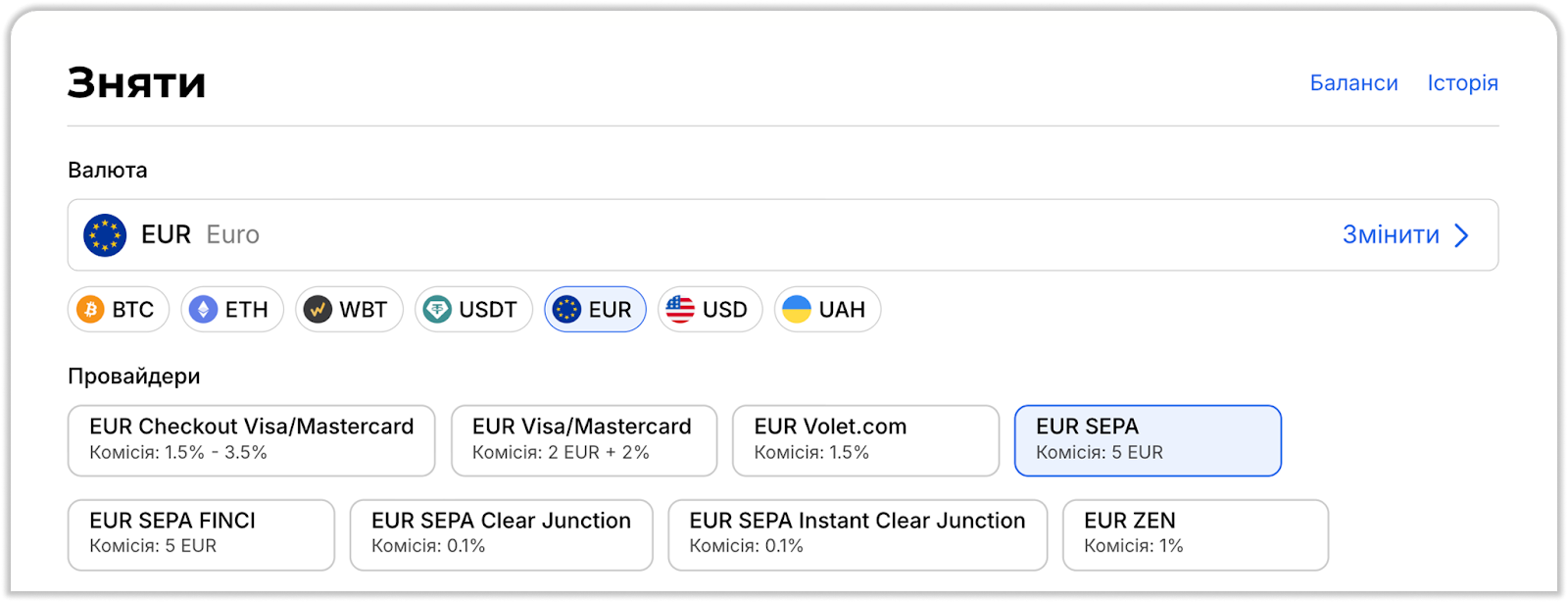Pick EUR Volet.com provider
1568x602 pixels.
click(x=864, y=440)
